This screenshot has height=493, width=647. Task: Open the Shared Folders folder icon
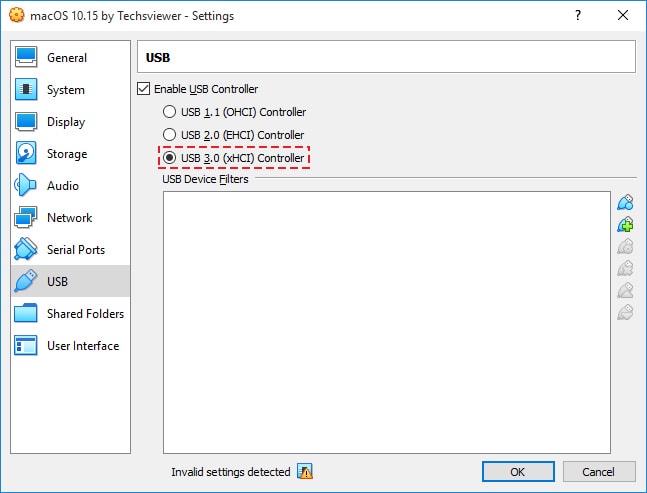point(26,313)
